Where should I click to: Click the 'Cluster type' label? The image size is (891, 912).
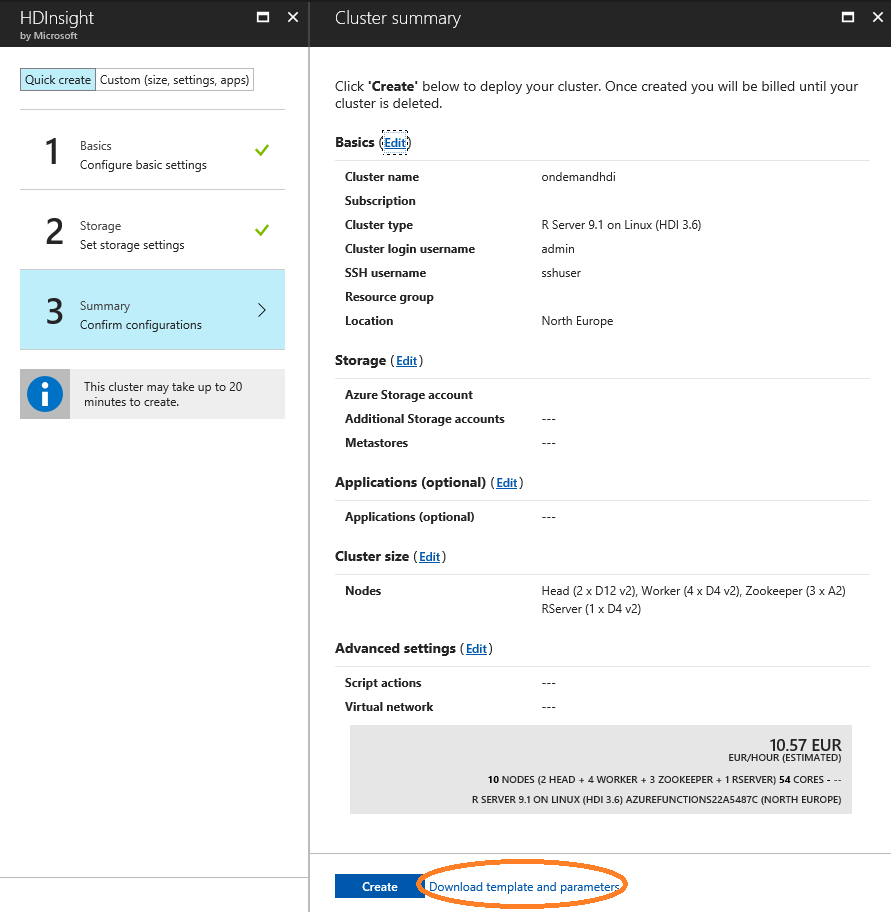pos(379,225)
